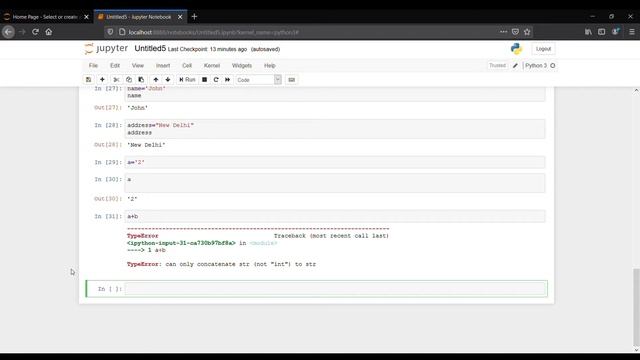640x360 pixels.
Task: Open the Edit menu
Action: [115, 65]
